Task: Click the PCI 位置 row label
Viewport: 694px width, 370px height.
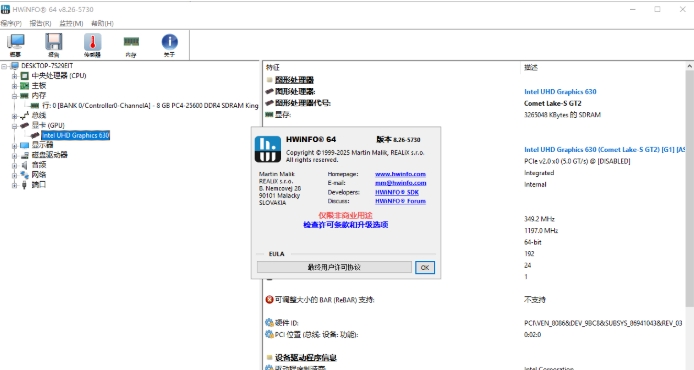Action: pyautogui.click(x=316, y=335)
